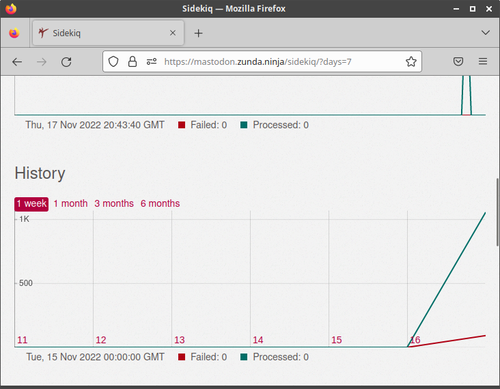
Task: Click the green Processed swatch in upper chart legend
Action: coord(244,125)
